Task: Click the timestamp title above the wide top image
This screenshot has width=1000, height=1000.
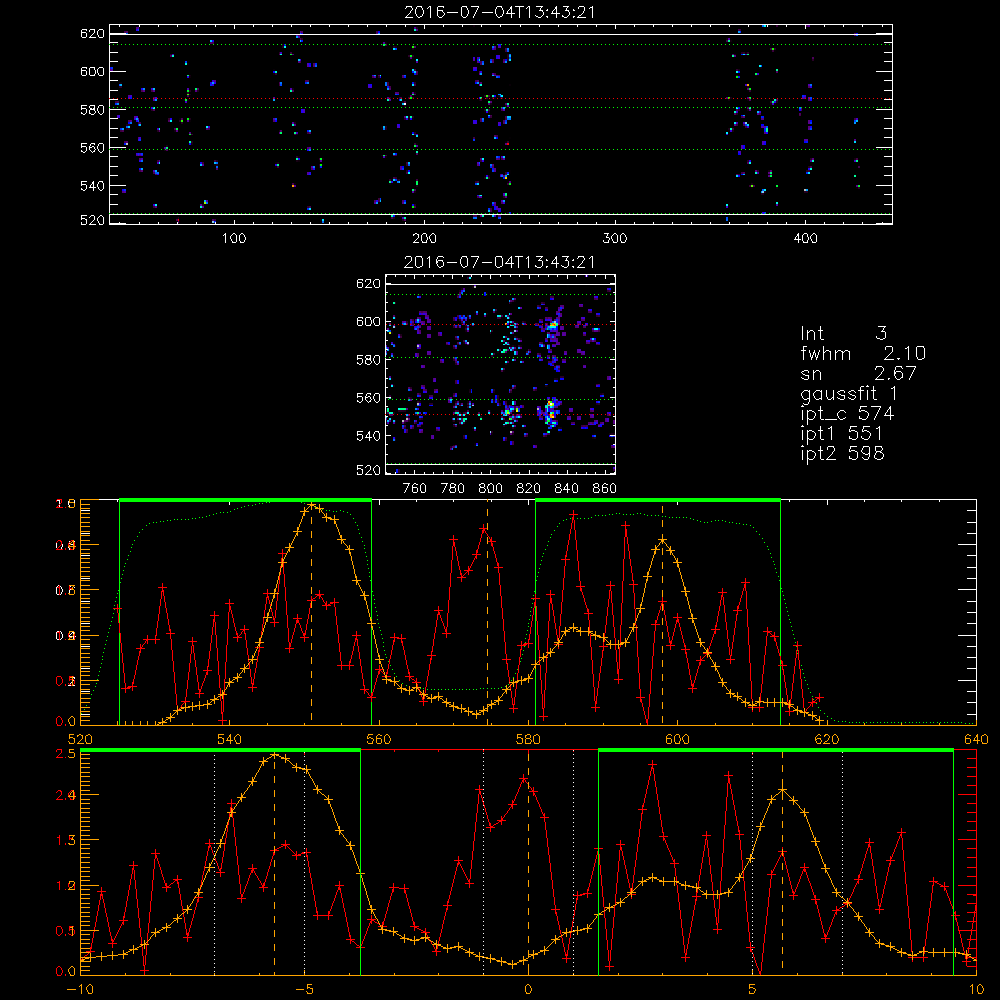Action: click(x=500, y=12)
